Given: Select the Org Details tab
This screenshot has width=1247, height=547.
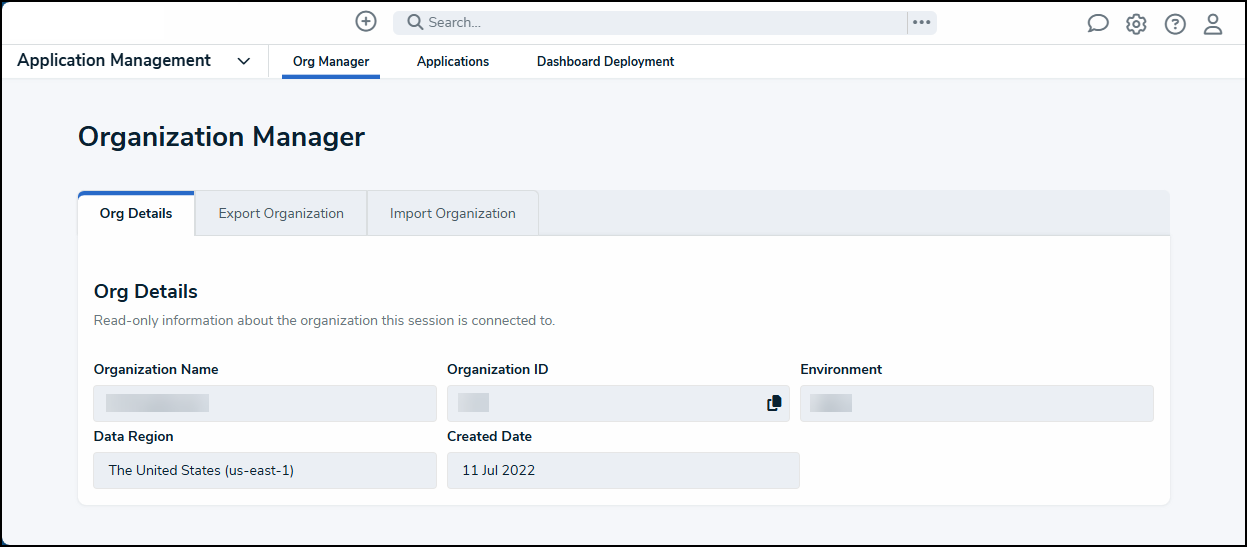Looking at the screenshot, I should click(136, 213).
